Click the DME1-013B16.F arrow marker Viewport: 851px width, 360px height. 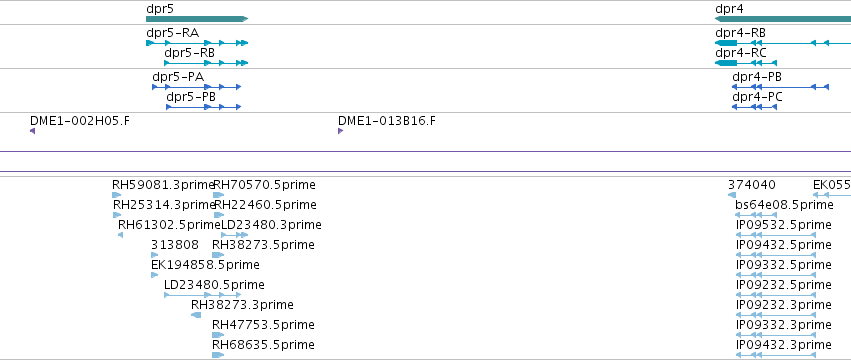click(340, 131)
